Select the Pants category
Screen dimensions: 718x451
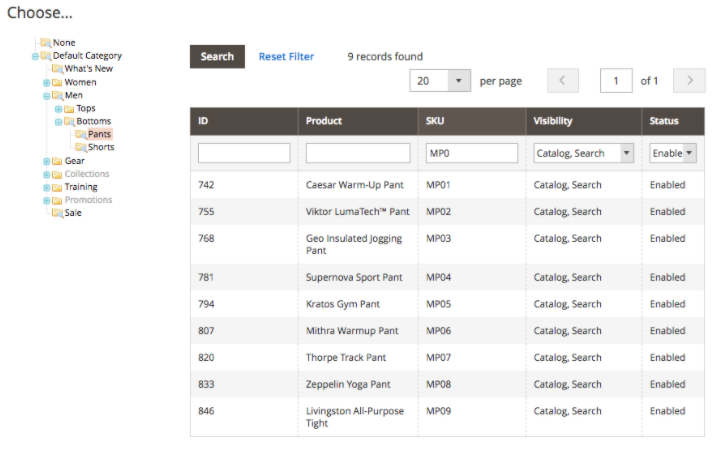[x=99, y=134]
